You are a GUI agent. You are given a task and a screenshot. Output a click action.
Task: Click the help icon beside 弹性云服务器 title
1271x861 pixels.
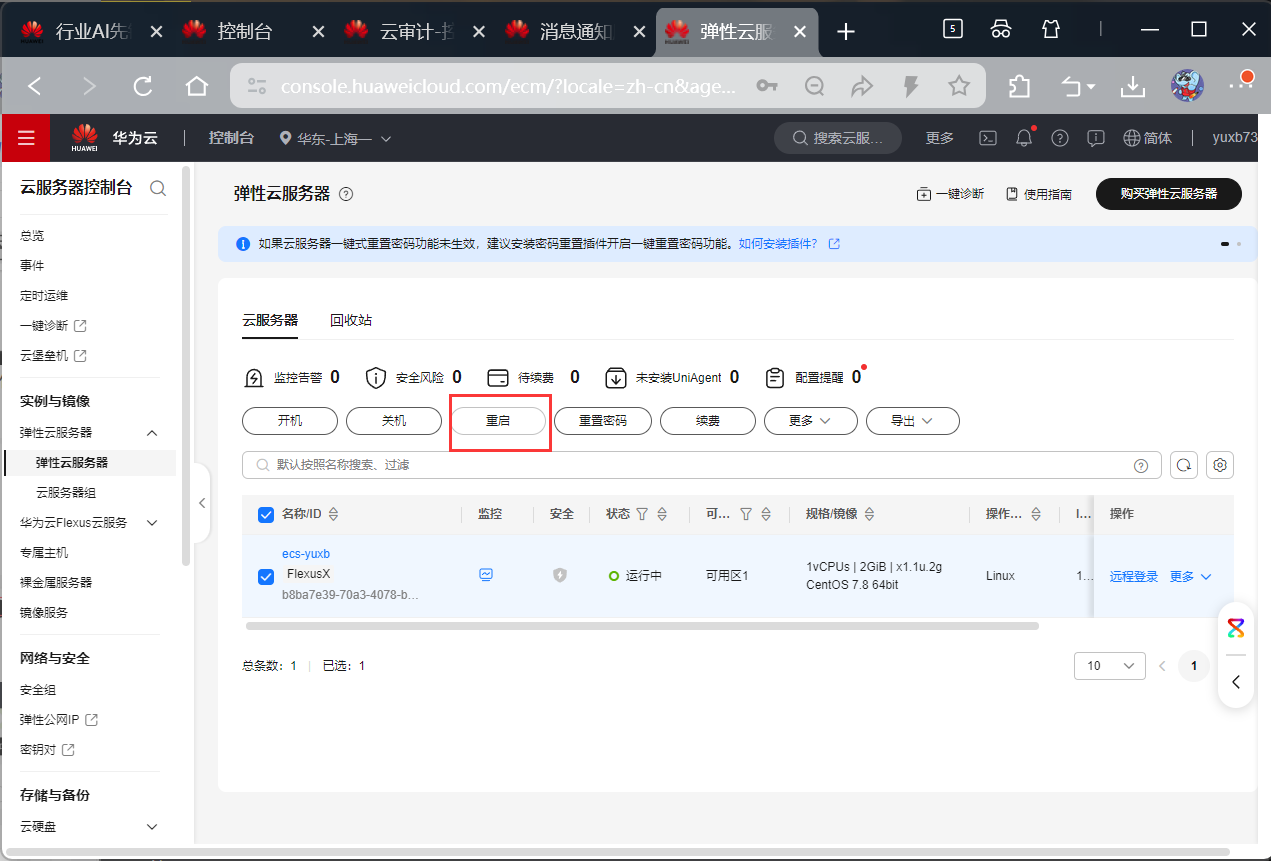pyautogui.click(x=346, y=194)
